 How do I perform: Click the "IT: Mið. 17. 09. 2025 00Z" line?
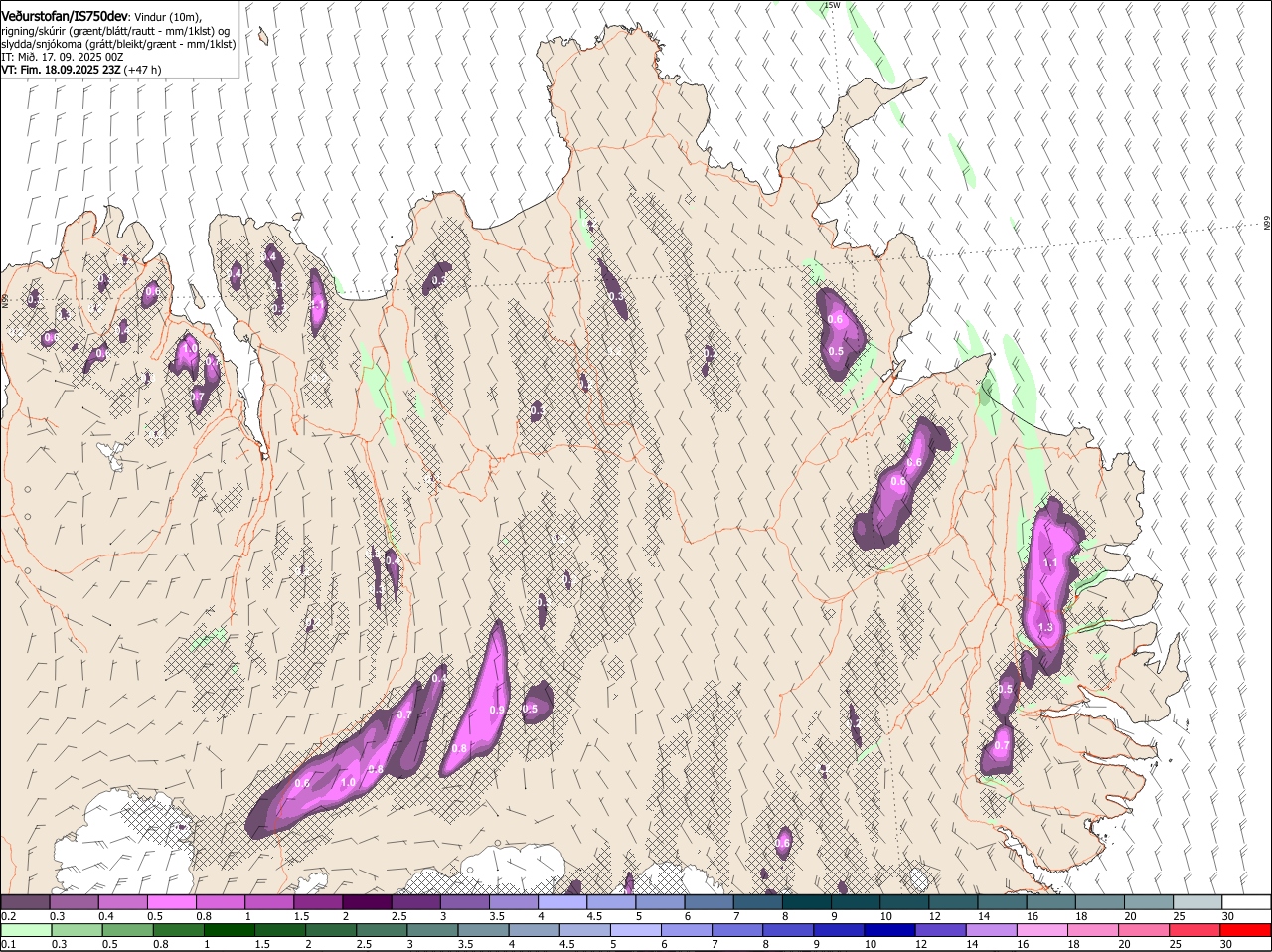click(x=63, y=57)
